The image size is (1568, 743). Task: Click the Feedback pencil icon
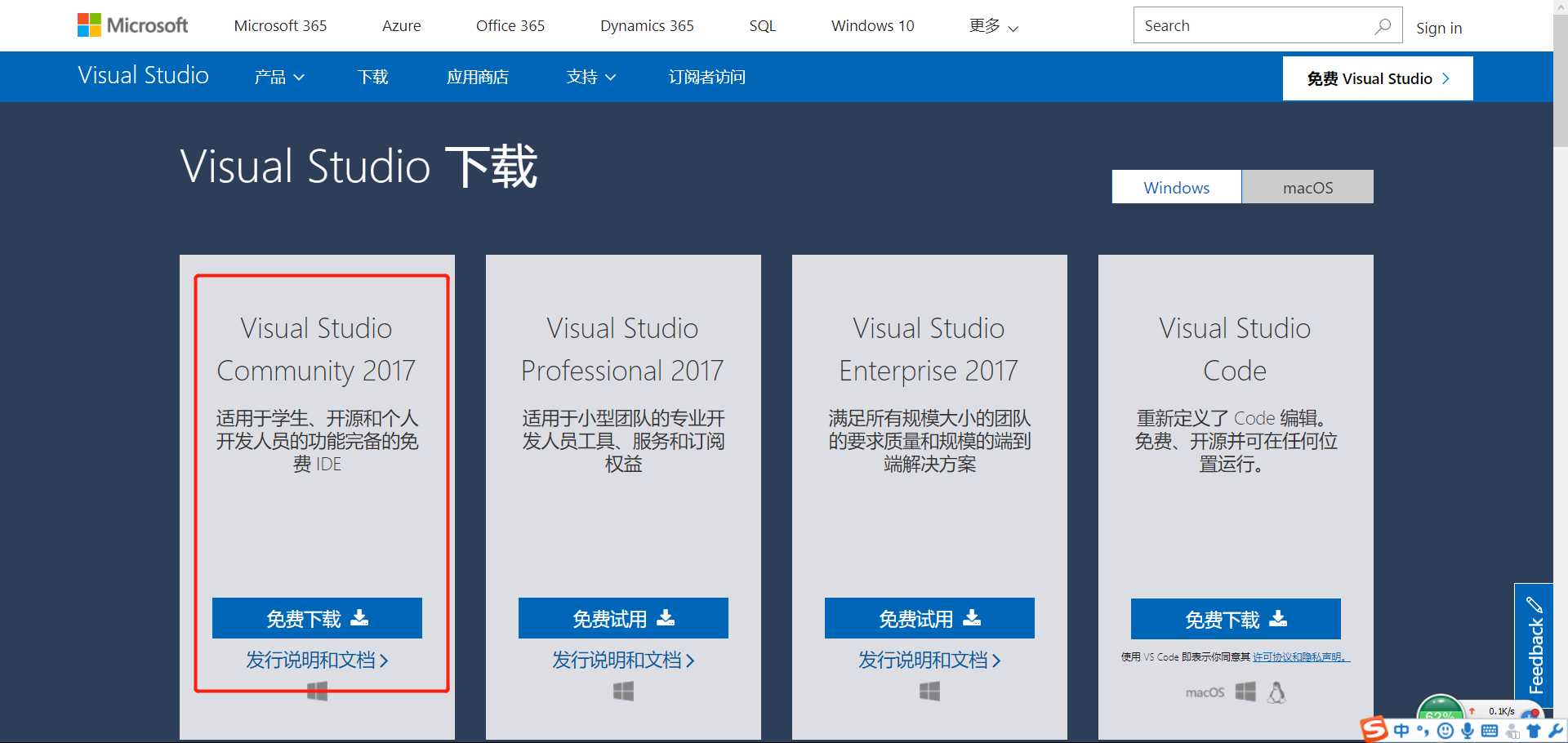coord(1535,605)
